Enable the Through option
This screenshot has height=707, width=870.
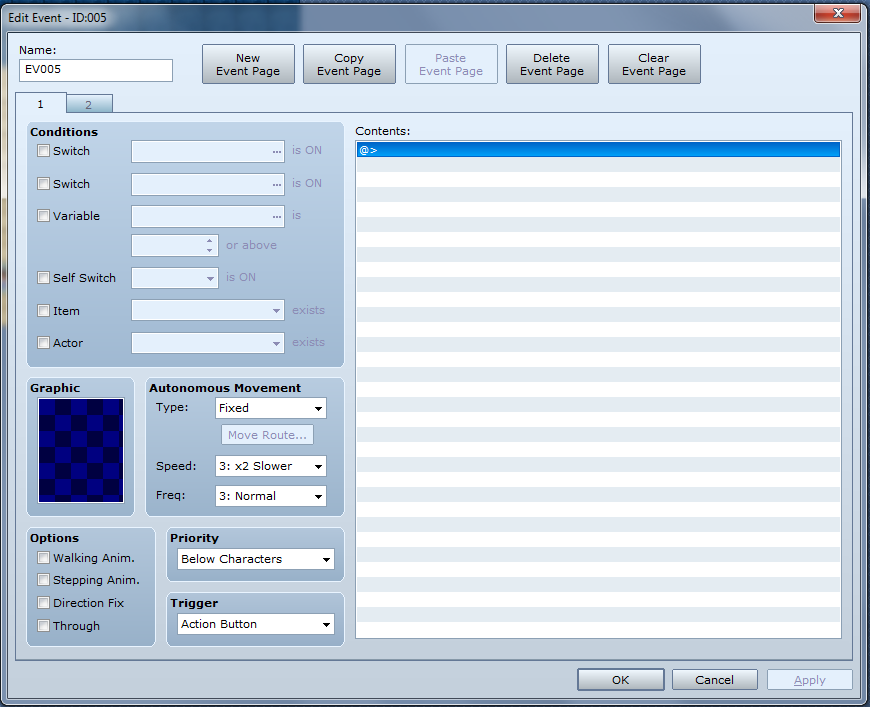click(43, 626)
